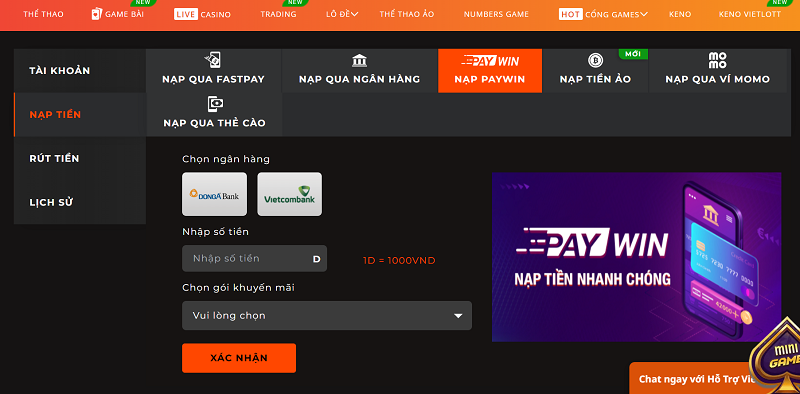Click the PayWin logo icon tab
Viewport: 800px width, 394px height.
pos(490,61)
